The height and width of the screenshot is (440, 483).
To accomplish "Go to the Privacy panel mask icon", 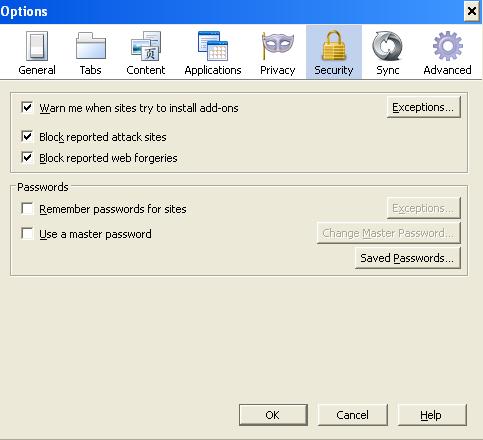I will click(278, 47).
